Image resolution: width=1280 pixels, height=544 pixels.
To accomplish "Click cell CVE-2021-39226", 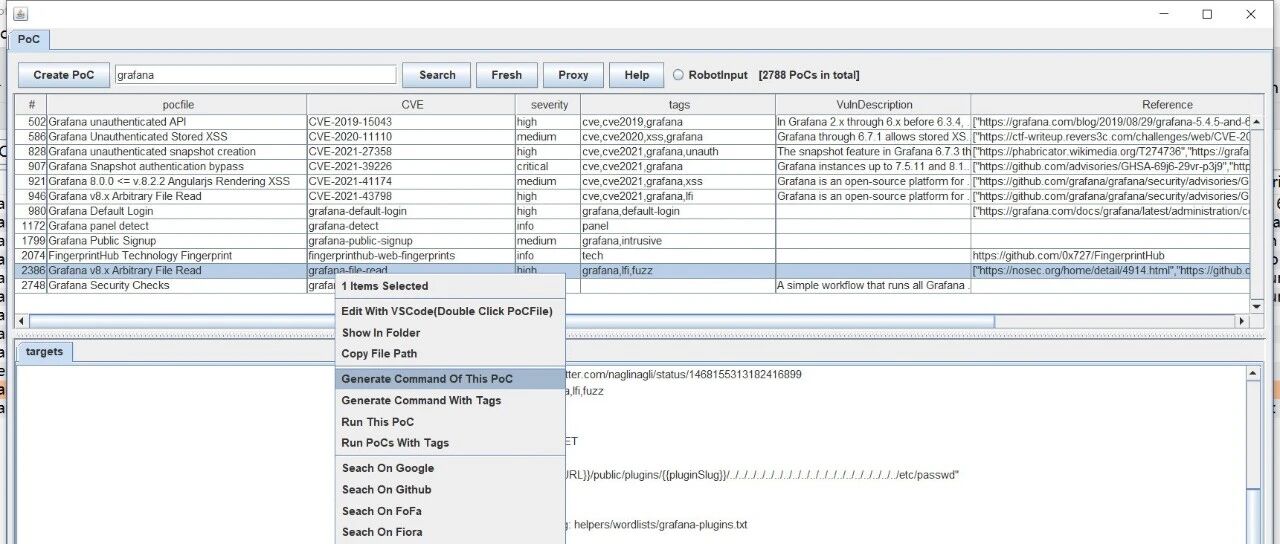I will point(411,167).
